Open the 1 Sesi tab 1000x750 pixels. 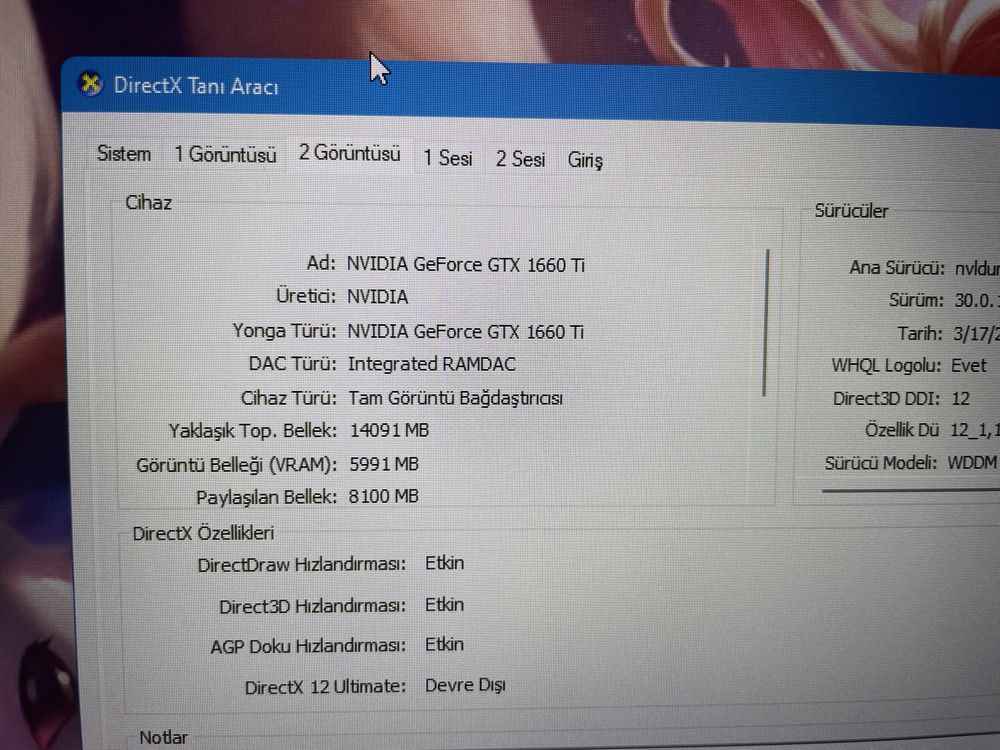coord(448,158)
